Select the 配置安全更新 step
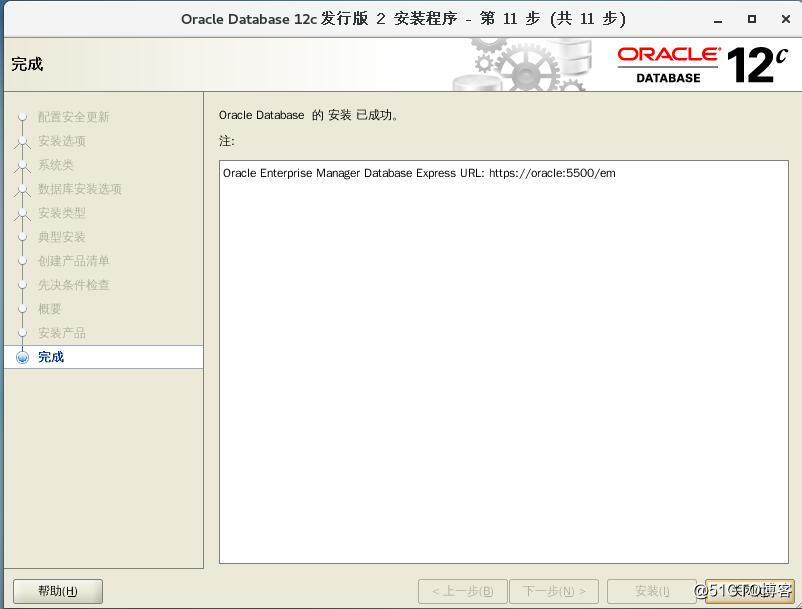Image resolution: width=802 pixels, height=609 pixels. pos(74,117)
